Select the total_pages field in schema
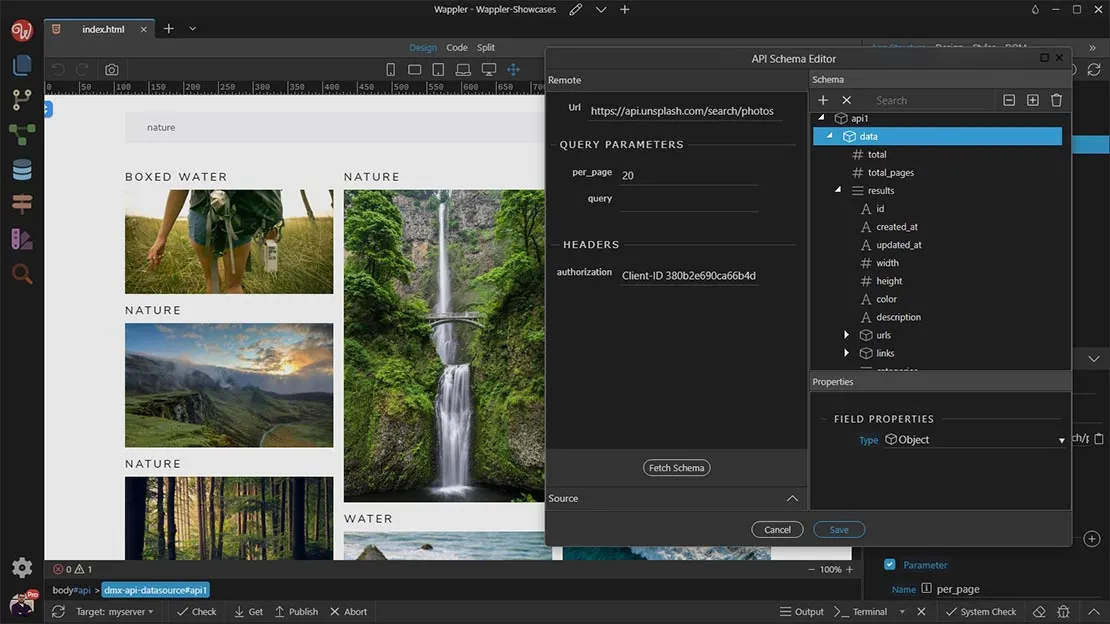The width and height of the screenshot is (1110, 624). coord(890,173)
